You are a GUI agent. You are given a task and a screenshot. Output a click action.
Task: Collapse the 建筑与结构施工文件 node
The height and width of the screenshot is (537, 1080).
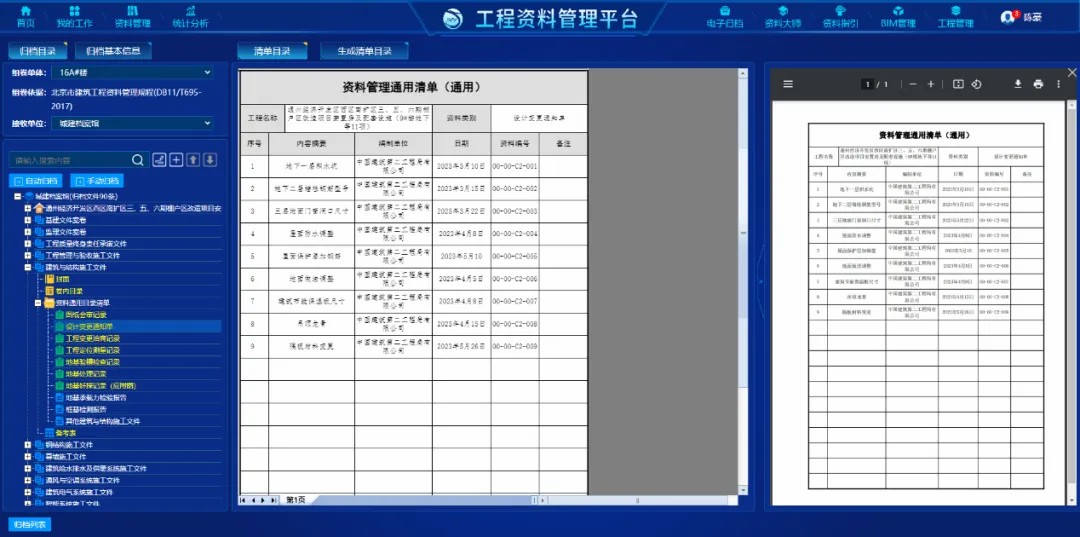(28, 267)
